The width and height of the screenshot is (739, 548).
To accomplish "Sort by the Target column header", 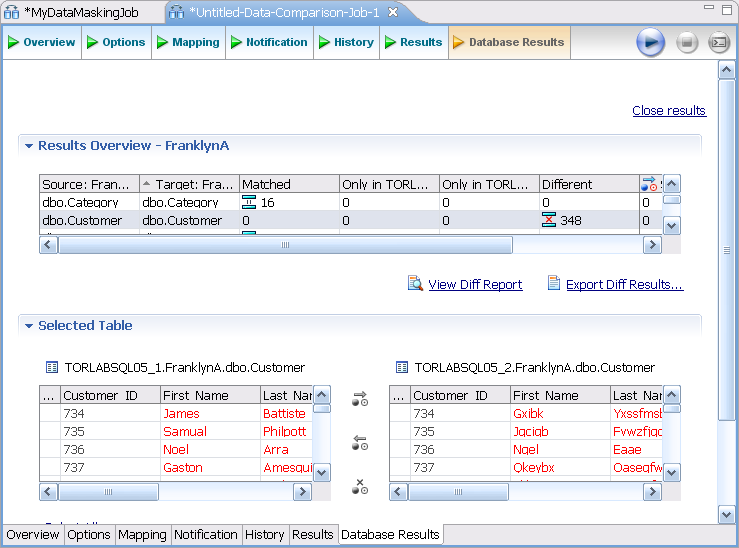I will coord(189,184).
